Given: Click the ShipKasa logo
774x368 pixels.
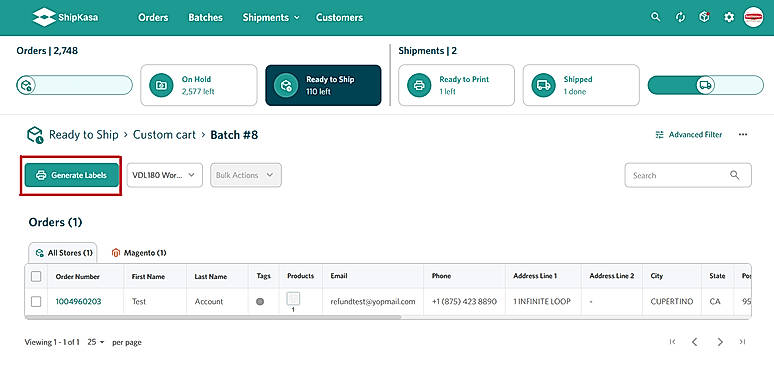Looking at the screenshot, I should coord(66,17).
